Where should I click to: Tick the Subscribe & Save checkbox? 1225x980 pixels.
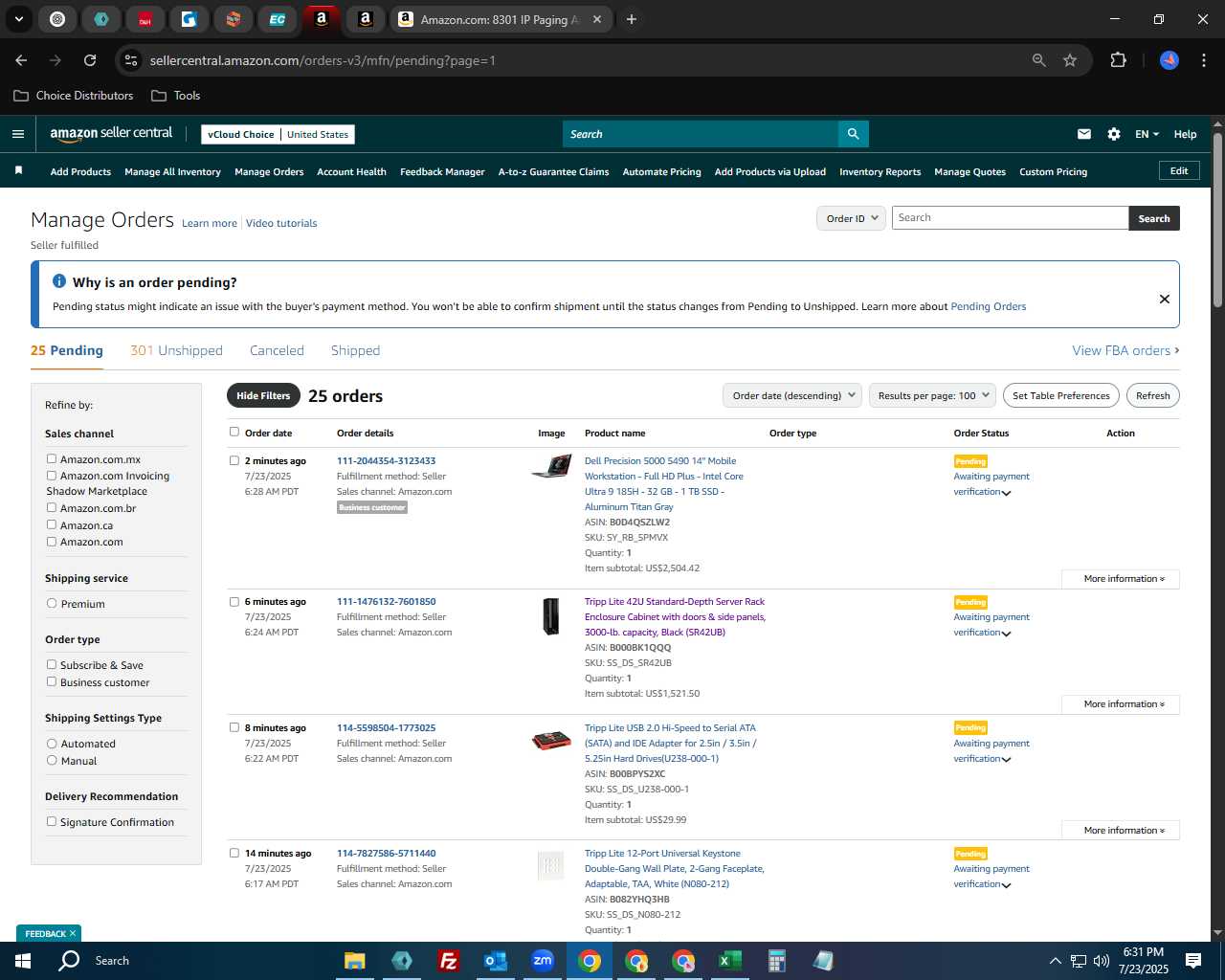[52, 665]
